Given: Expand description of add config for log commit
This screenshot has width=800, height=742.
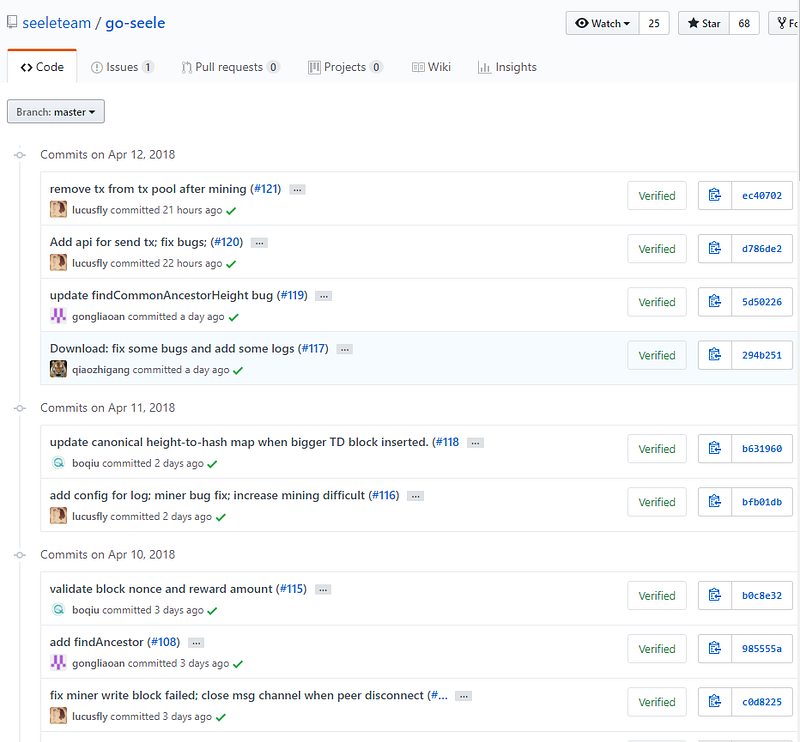Looking at the screenshot, I should 415,496.
